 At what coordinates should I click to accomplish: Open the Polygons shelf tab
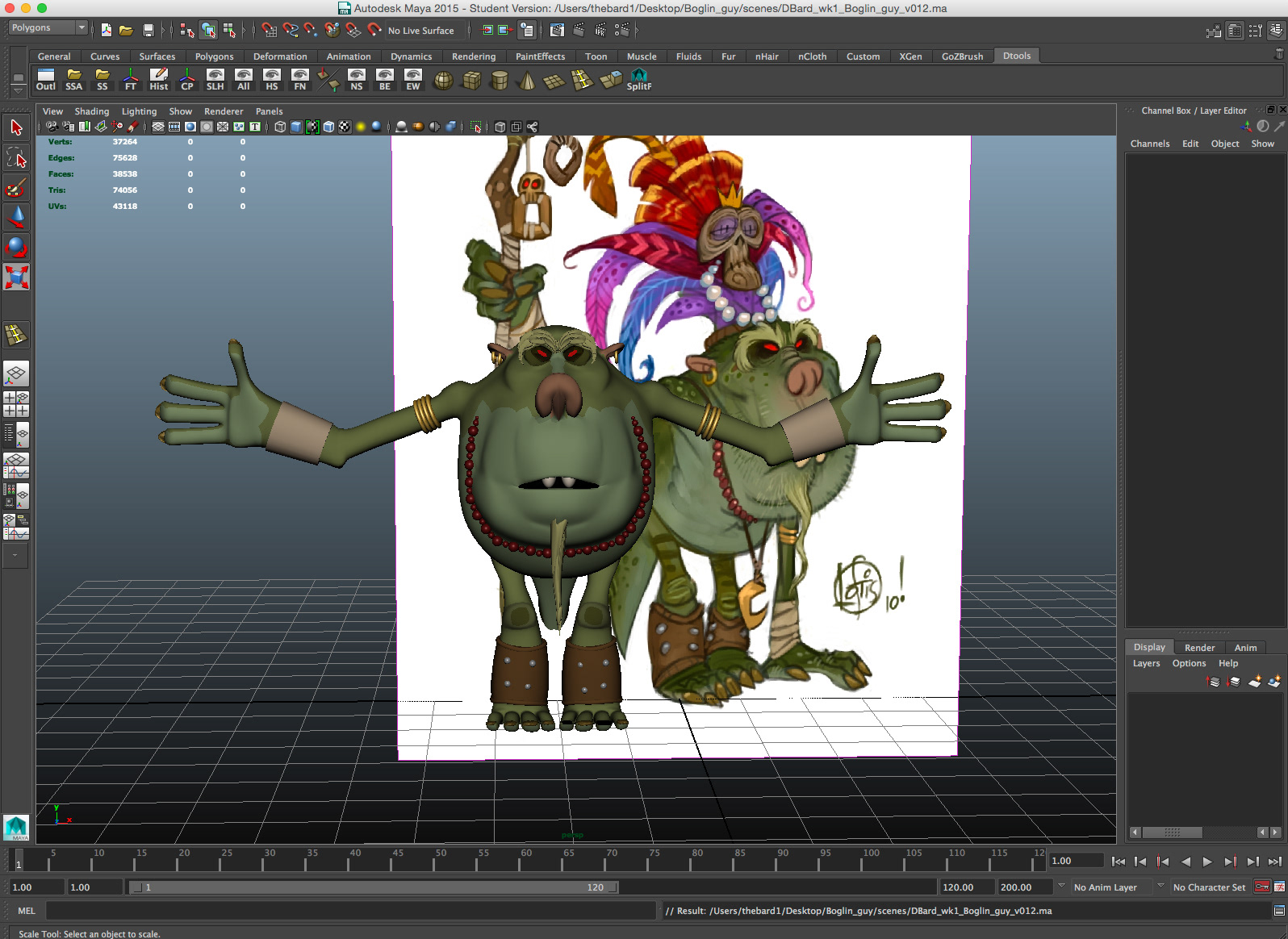click(x=214, y=56)
